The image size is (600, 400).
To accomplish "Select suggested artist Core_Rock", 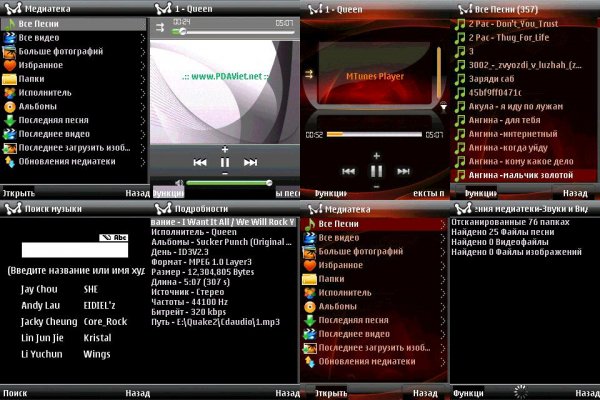I will [105, 322].
